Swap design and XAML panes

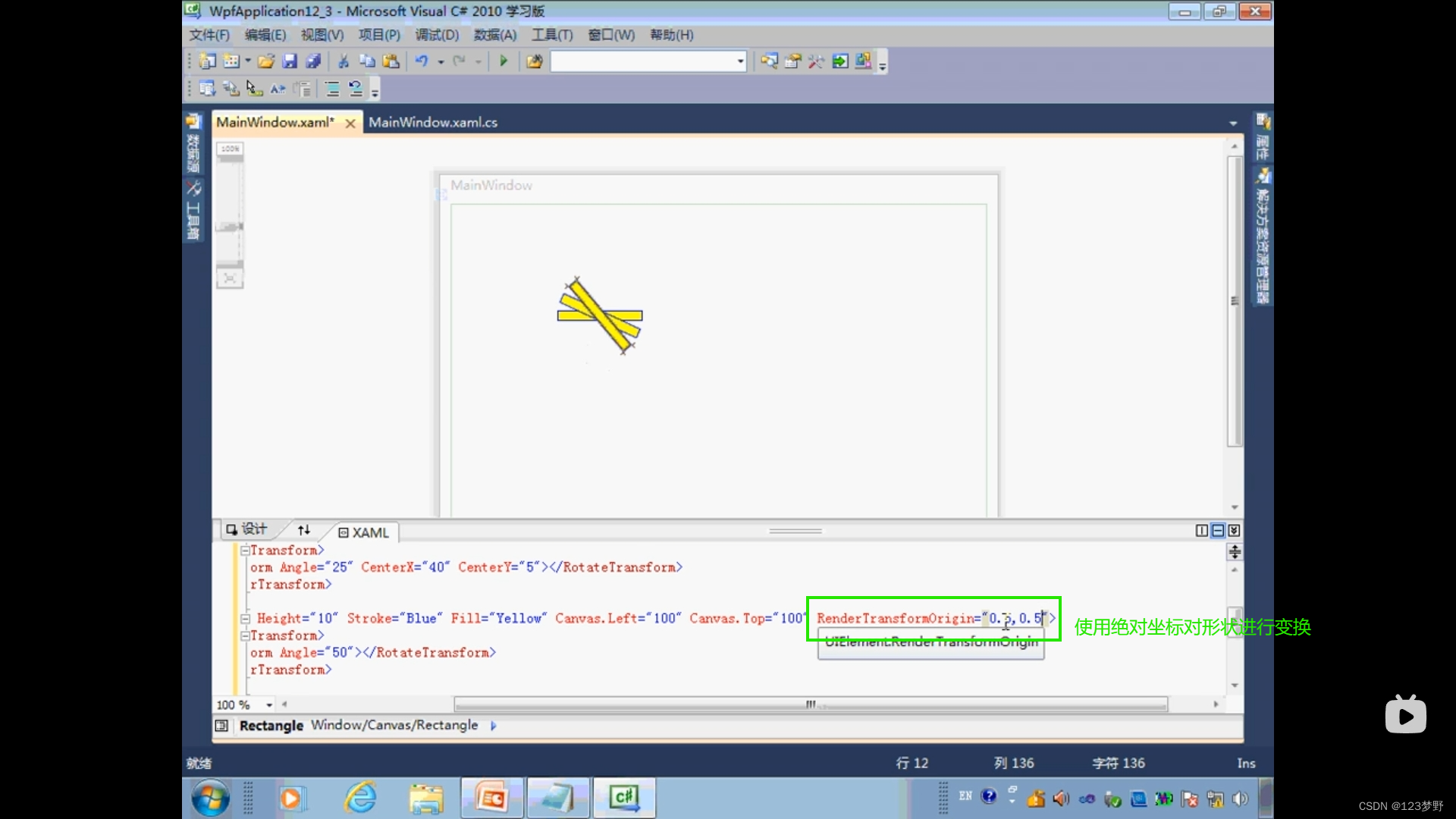[x=304, y=530]
